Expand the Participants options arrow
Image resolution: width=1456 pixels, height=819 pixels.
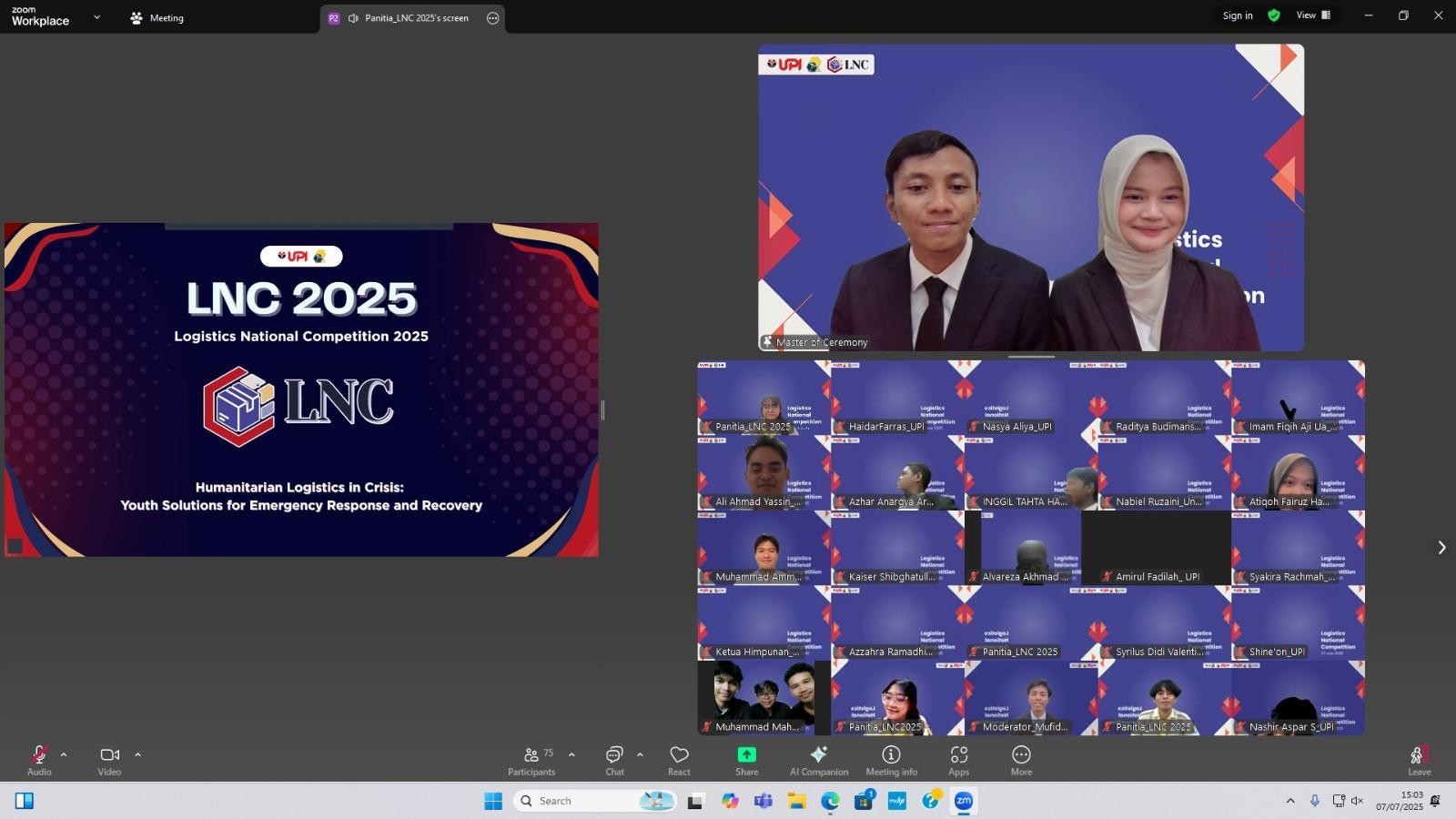click(571, 754)
